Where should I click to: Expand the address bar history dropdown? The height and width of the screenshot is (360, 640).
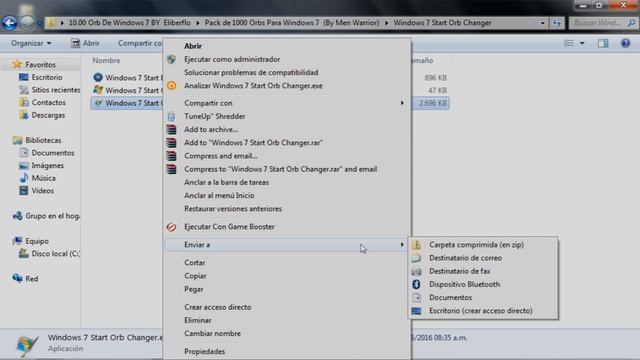542,23
